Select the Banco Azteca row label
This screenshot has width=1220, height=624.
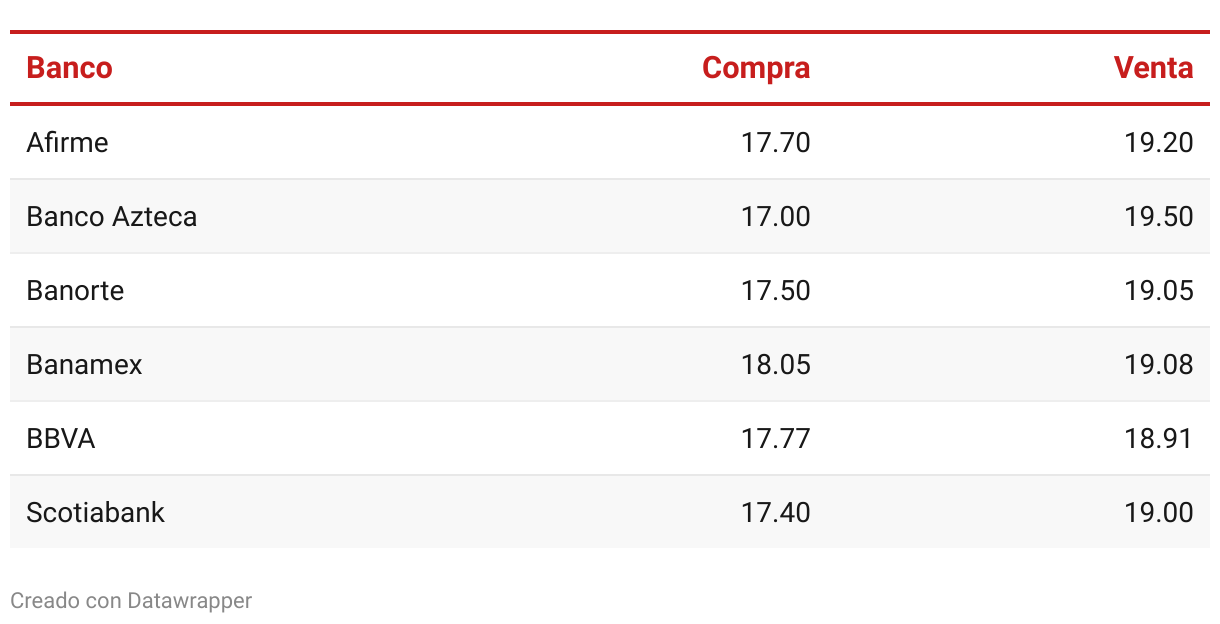click(x=112, y=216)
